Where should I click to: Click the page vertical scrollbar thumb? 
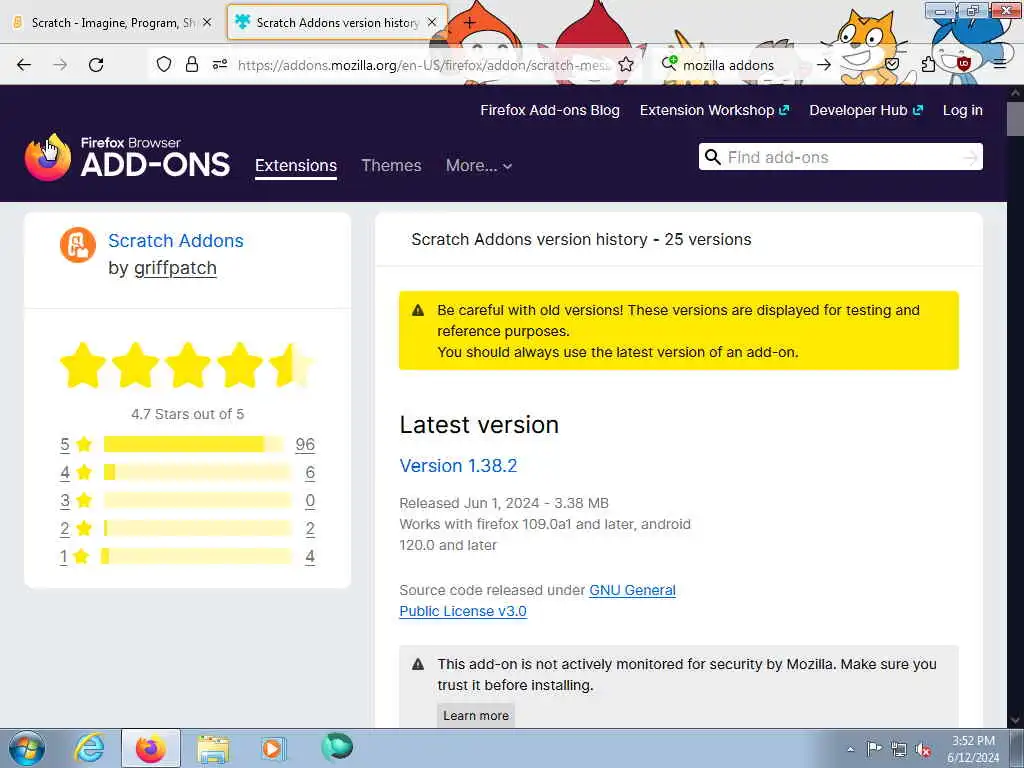click(x=1015, y=119)
